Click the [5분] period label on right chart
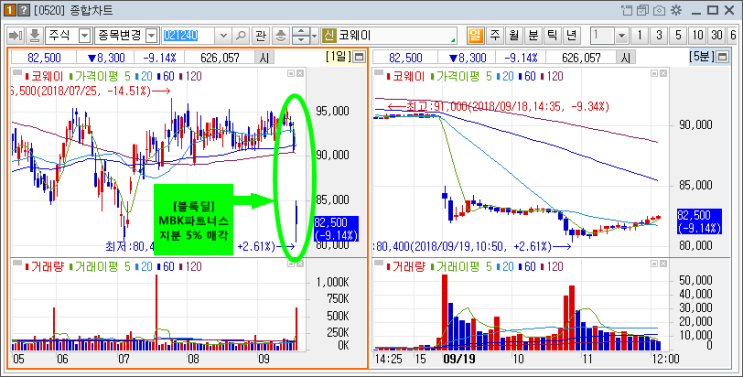 coord(702,57)
